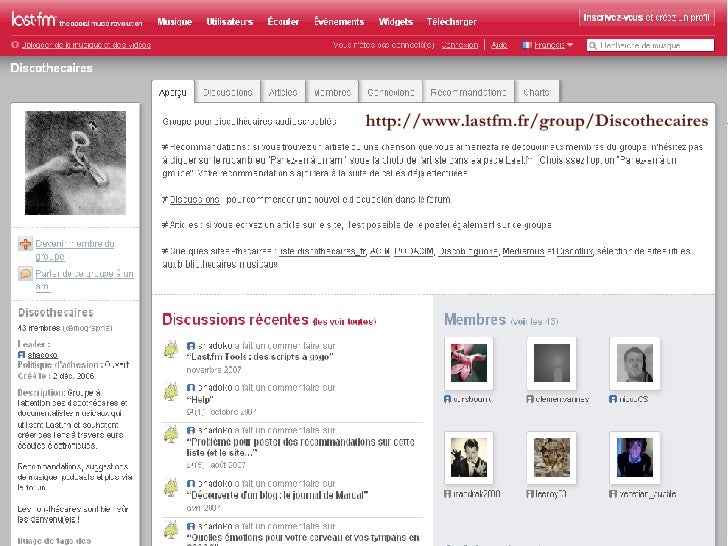Viewport: 728px width, 546px height.
Task: Switch to the Discussions tab
Action: (x=228, y=92)
